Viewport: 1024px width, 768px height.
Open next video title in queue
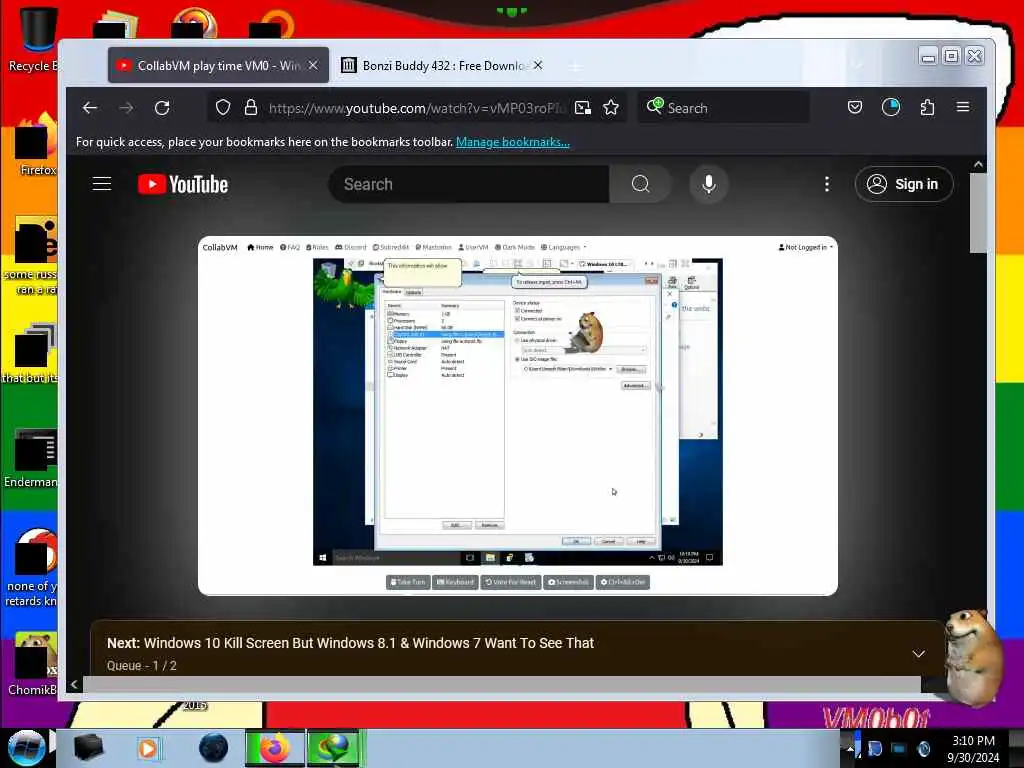pos(368,643)
